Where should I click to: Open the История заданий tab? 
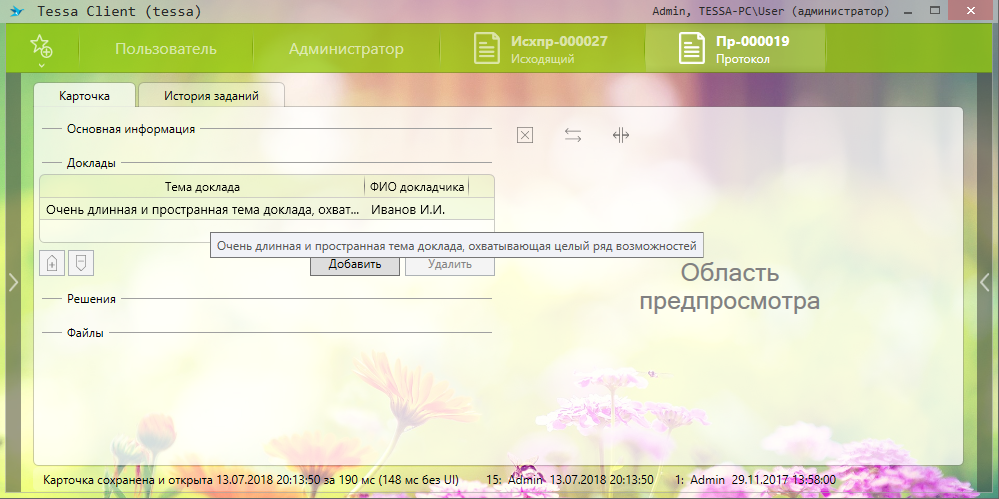pyautogui.click(x=212, y=96)
